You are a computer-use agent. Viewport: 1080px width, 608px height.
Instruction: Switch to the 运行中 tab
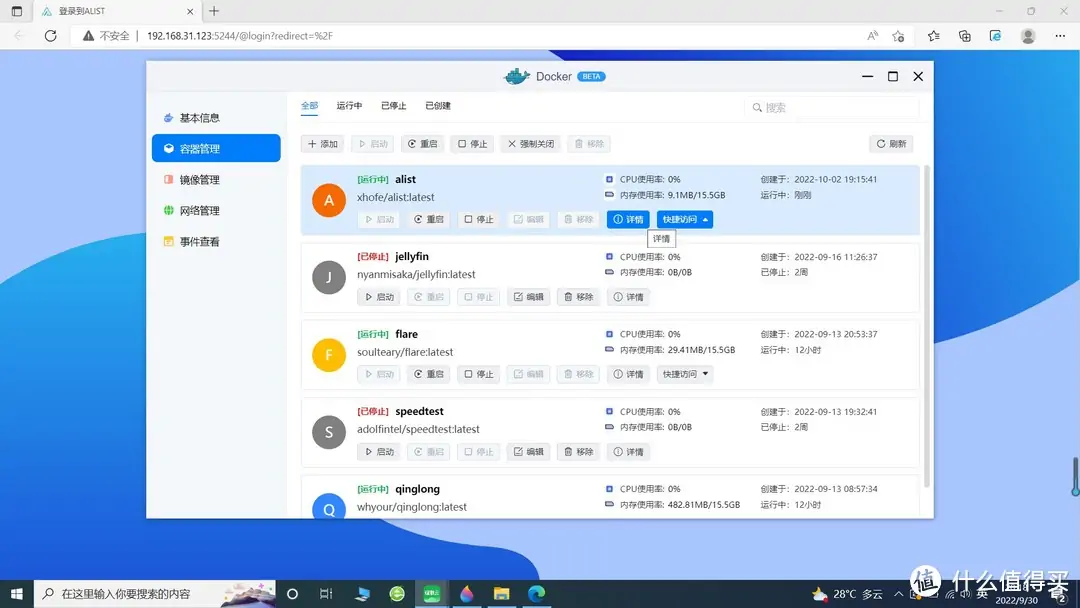pyautogui.click(x=347, y=105)
